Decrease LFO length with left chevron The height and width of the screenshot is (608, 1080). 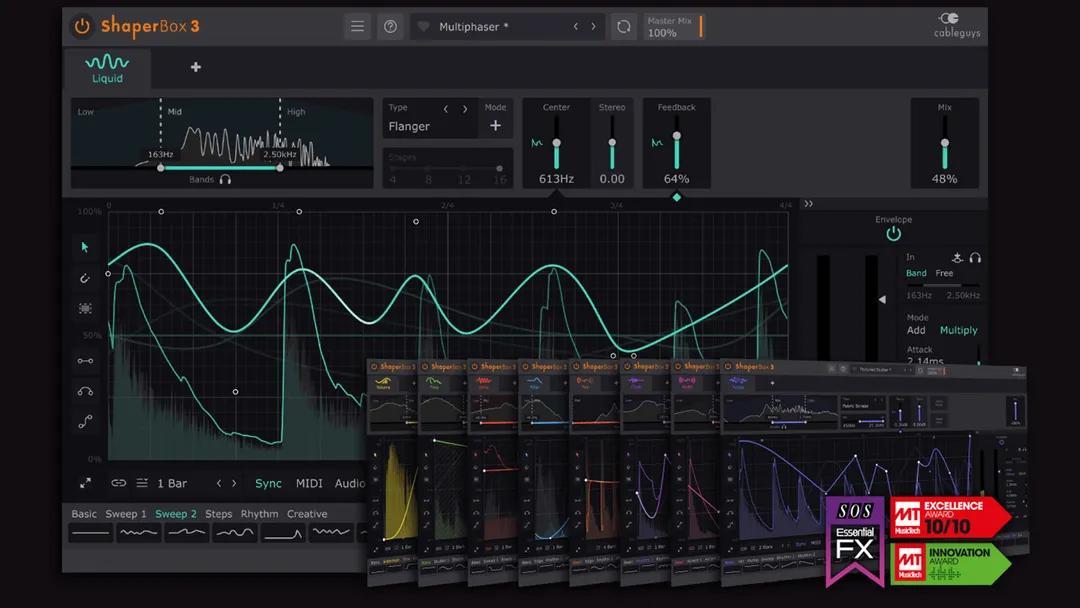(219, 483)
